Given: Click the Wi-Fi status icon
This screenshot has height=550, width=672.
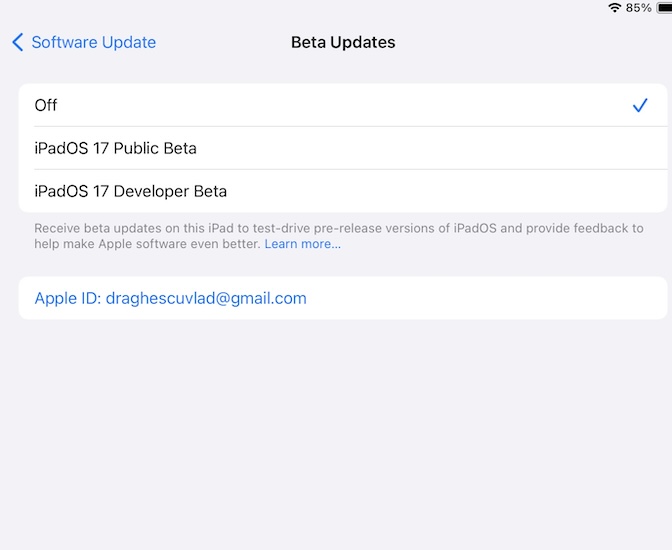Looking at the screenshot, I should point(614,8).
